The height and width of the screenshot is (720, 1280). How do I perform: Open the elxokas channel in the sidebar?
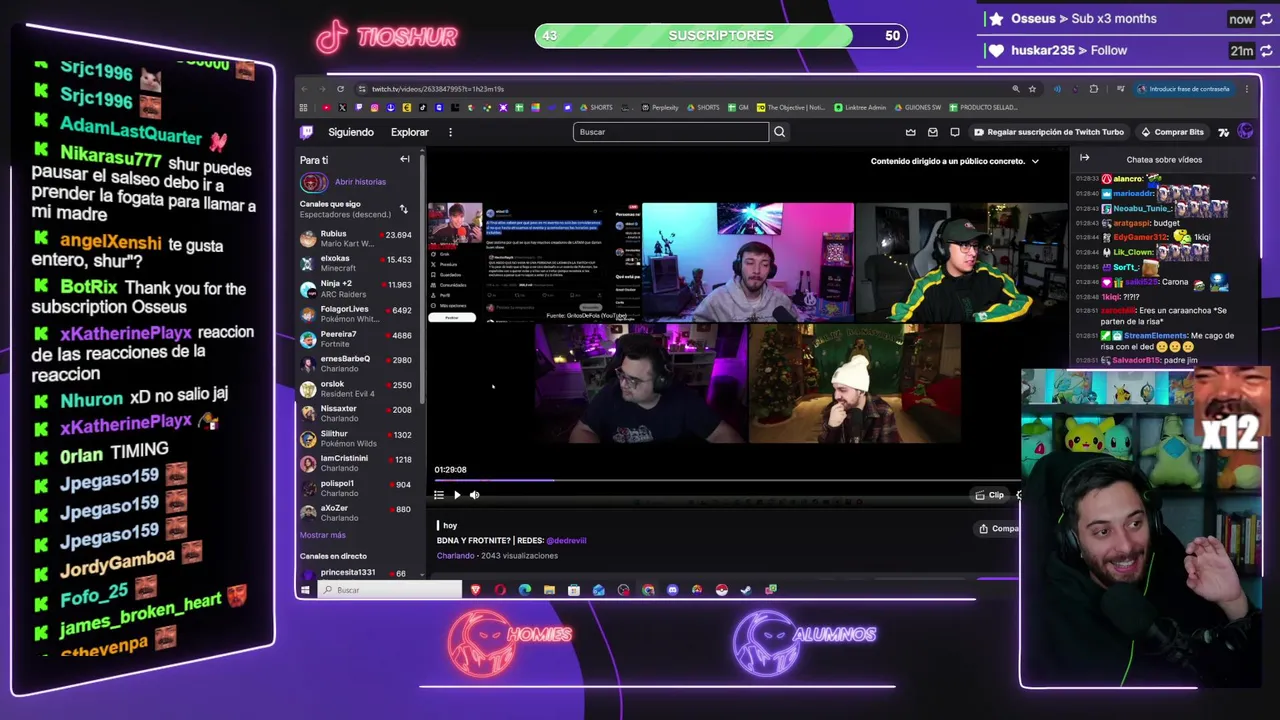click(x=356, y=264)
